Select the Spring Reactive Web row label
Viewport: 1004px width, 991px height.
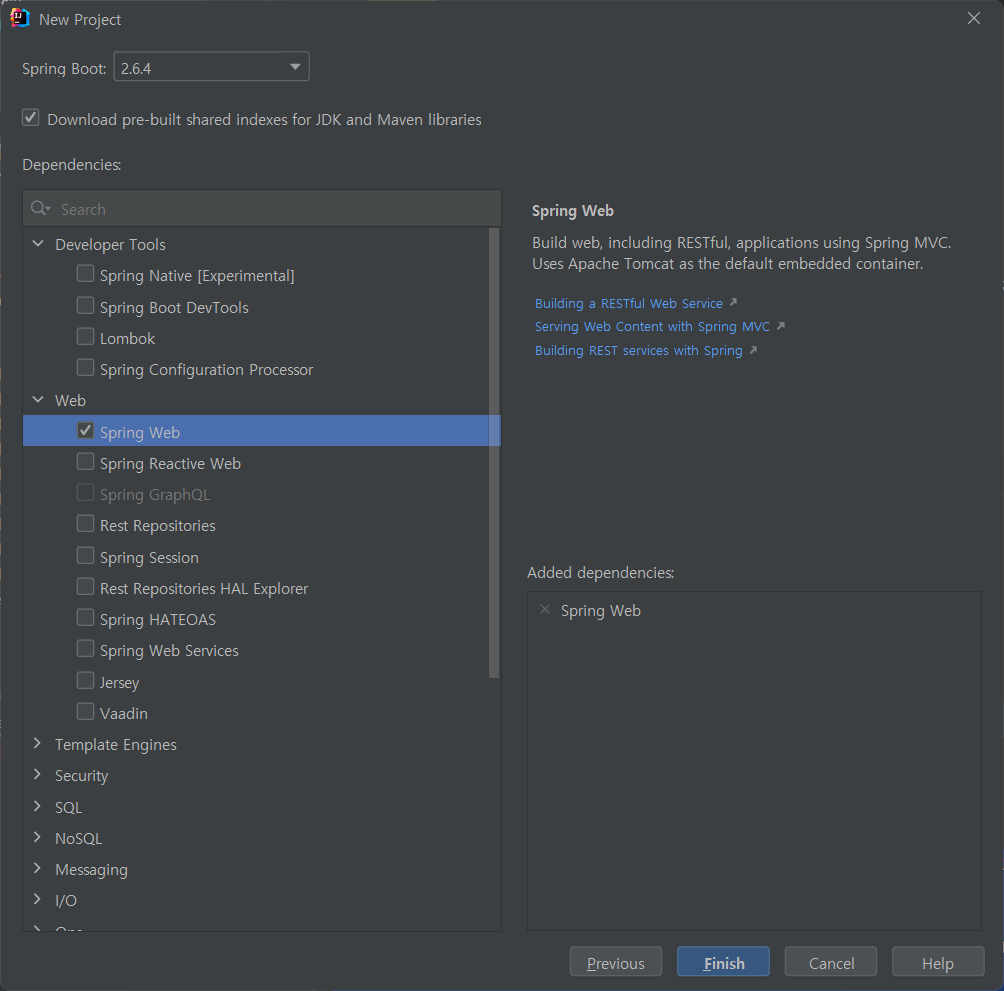[170, 464]
